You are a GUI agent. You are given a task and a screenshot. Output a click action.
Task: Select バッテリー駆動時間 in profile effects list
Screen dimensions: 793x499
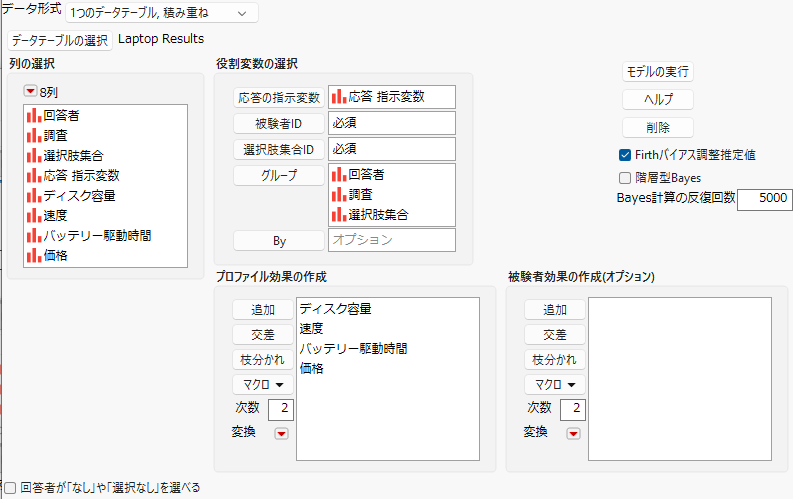pos(354,348)
